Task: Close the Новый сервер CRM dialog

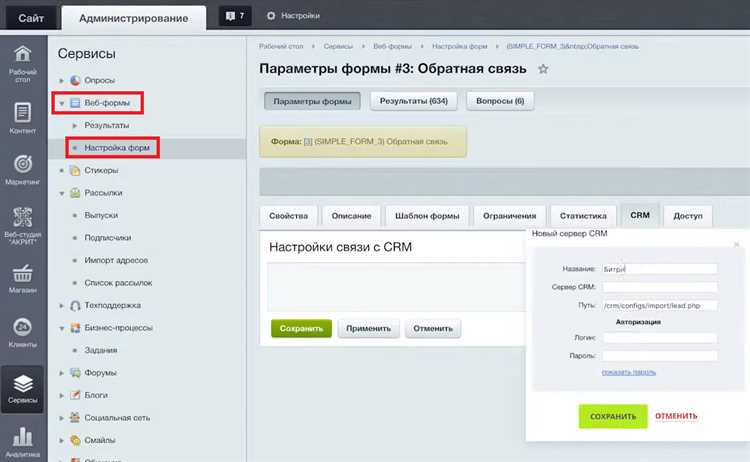Action: [x=737, y=244]
